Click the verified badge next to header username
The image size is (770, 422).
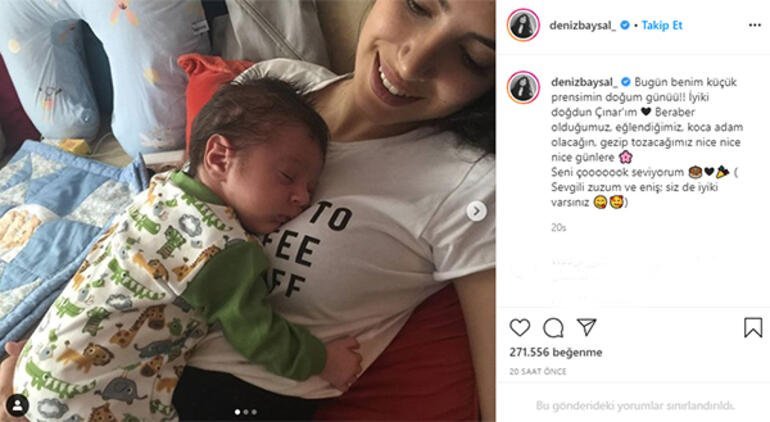(x=625, y=25)
